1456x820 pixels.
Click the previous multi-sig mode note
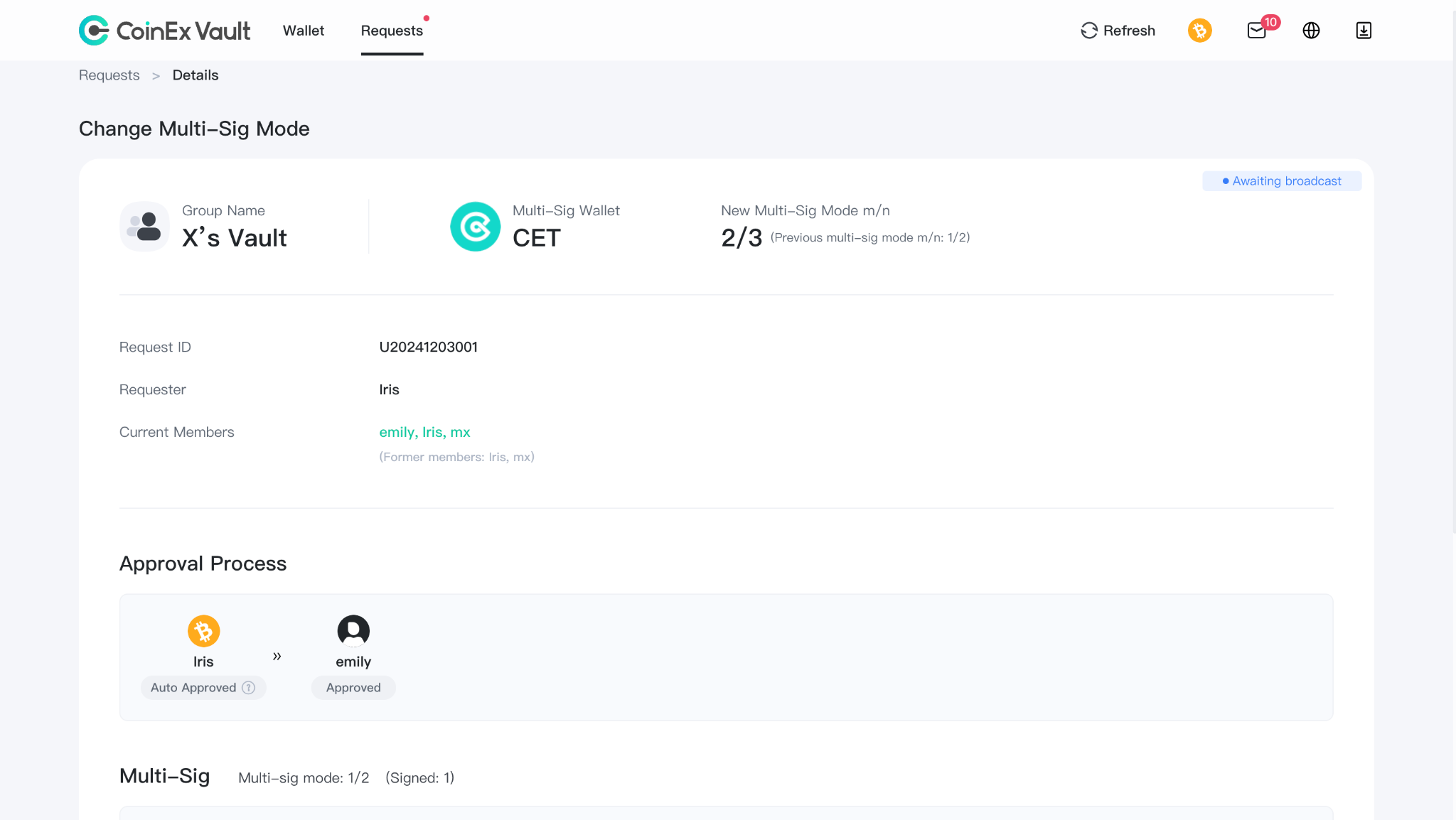pos(870,237)
